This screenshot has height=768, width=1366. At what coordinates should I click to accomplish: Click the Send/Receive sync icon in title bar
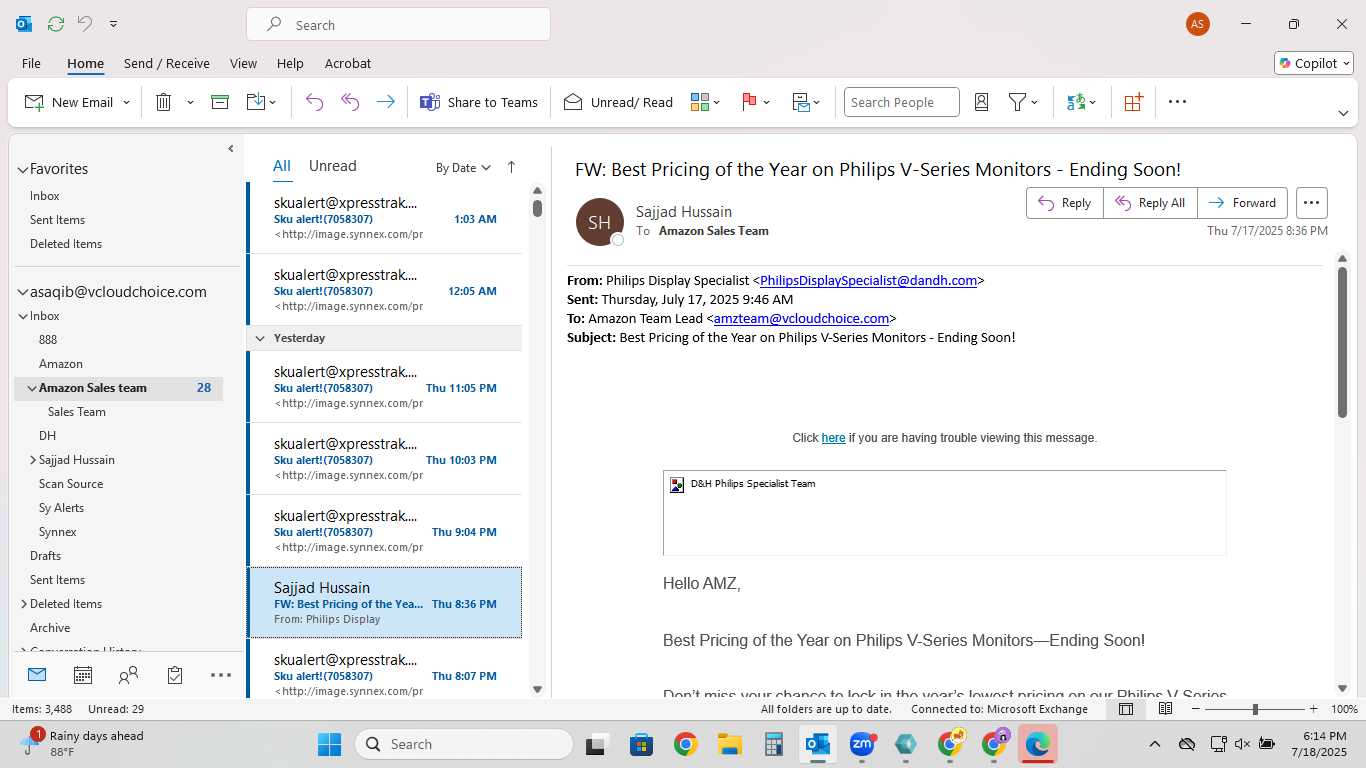tap(56, 24)
